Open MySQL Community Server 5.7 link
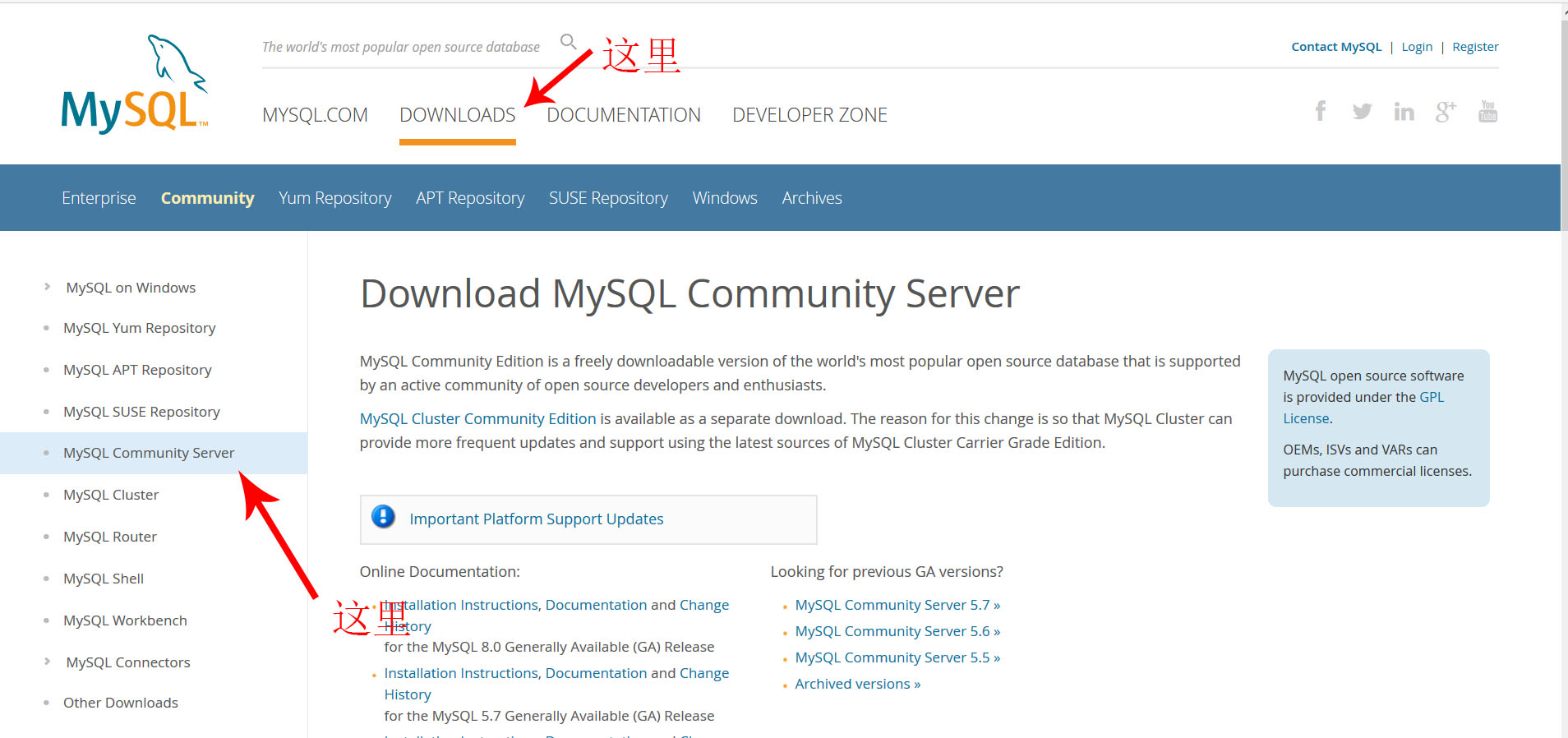1568x738 pixels. coord(897,605)
